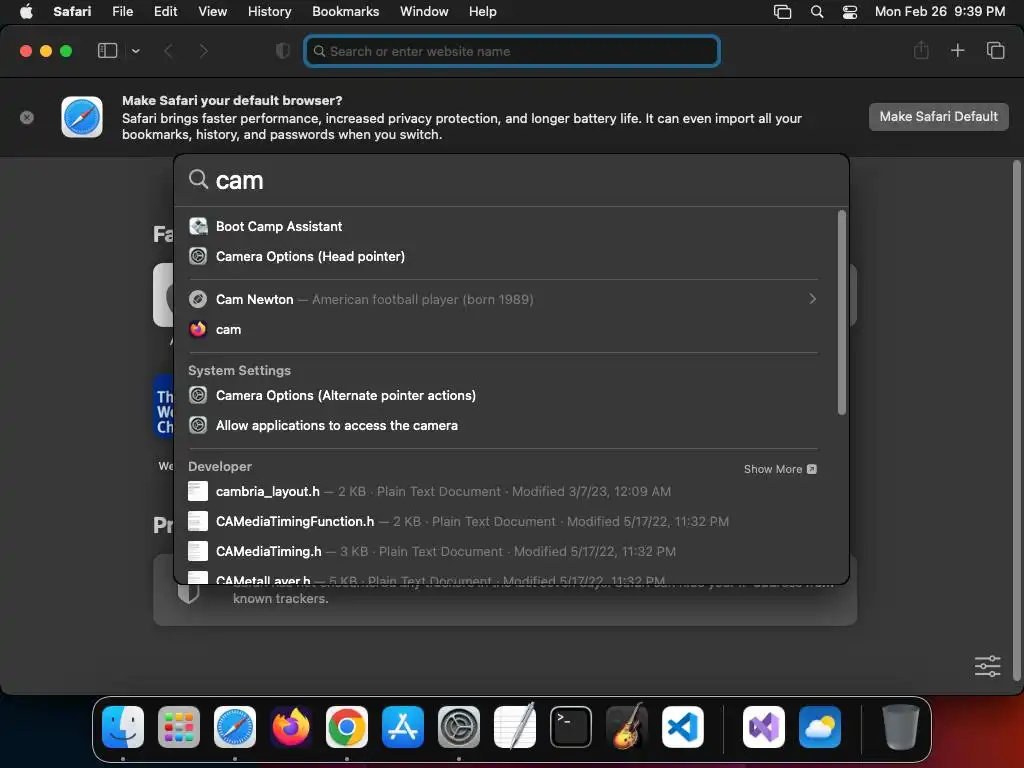Click Make Safari Default button
The image size is (1024, 768).
tap(938, 116)
